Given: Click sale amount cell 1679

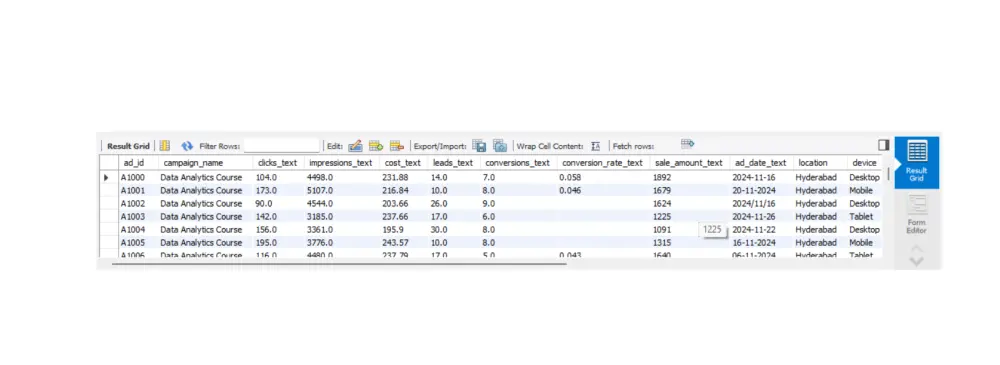Looking at the screenshot, I should coord(662,190).
